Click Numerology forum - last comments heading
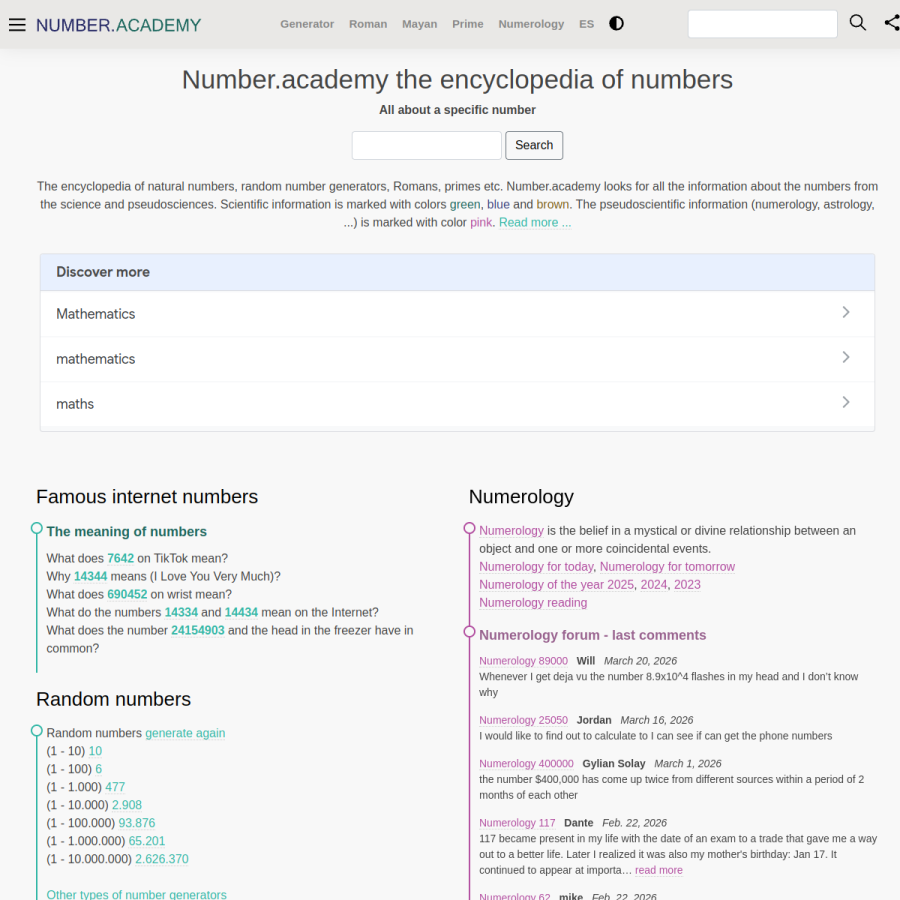 coord(592,635)
